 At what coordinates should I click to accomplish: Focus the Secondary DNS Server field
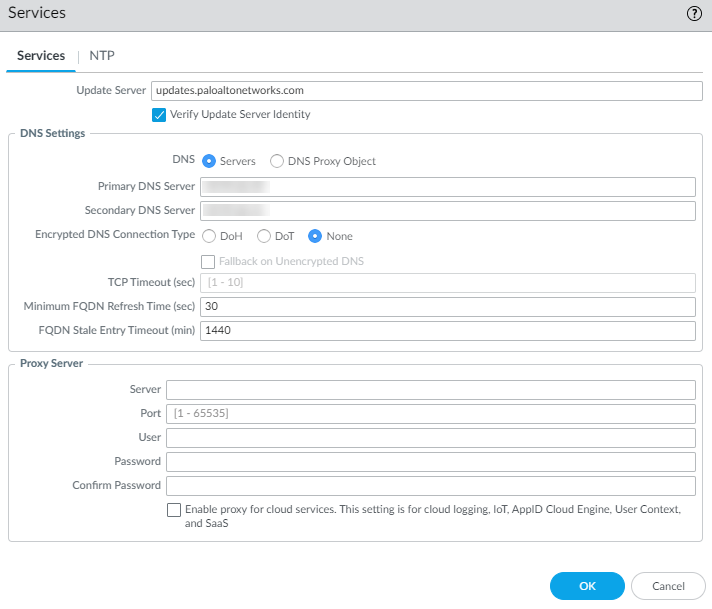(447, 211)
